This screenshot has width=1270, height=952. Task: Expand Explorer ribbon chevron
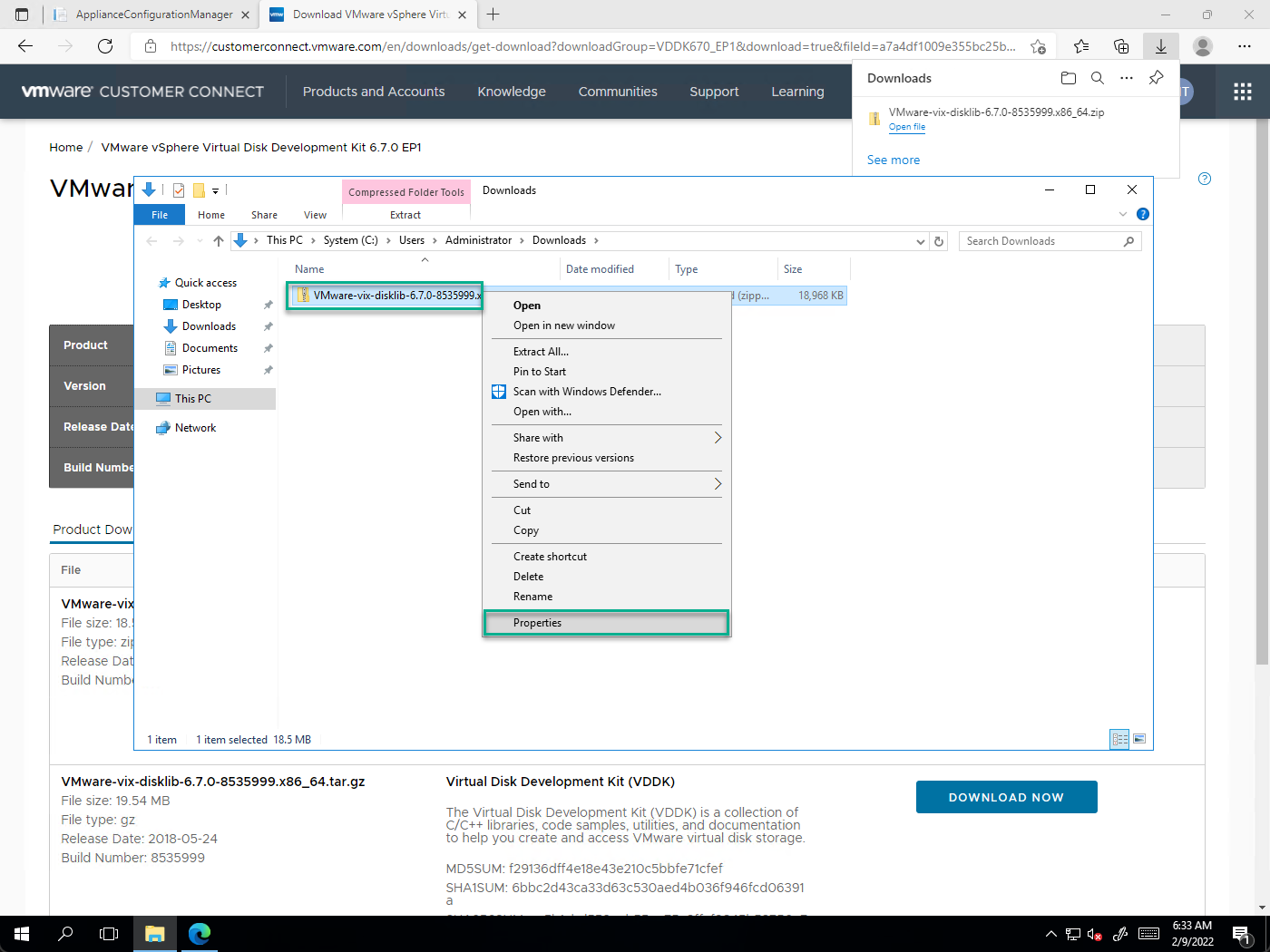(1123, 214)
